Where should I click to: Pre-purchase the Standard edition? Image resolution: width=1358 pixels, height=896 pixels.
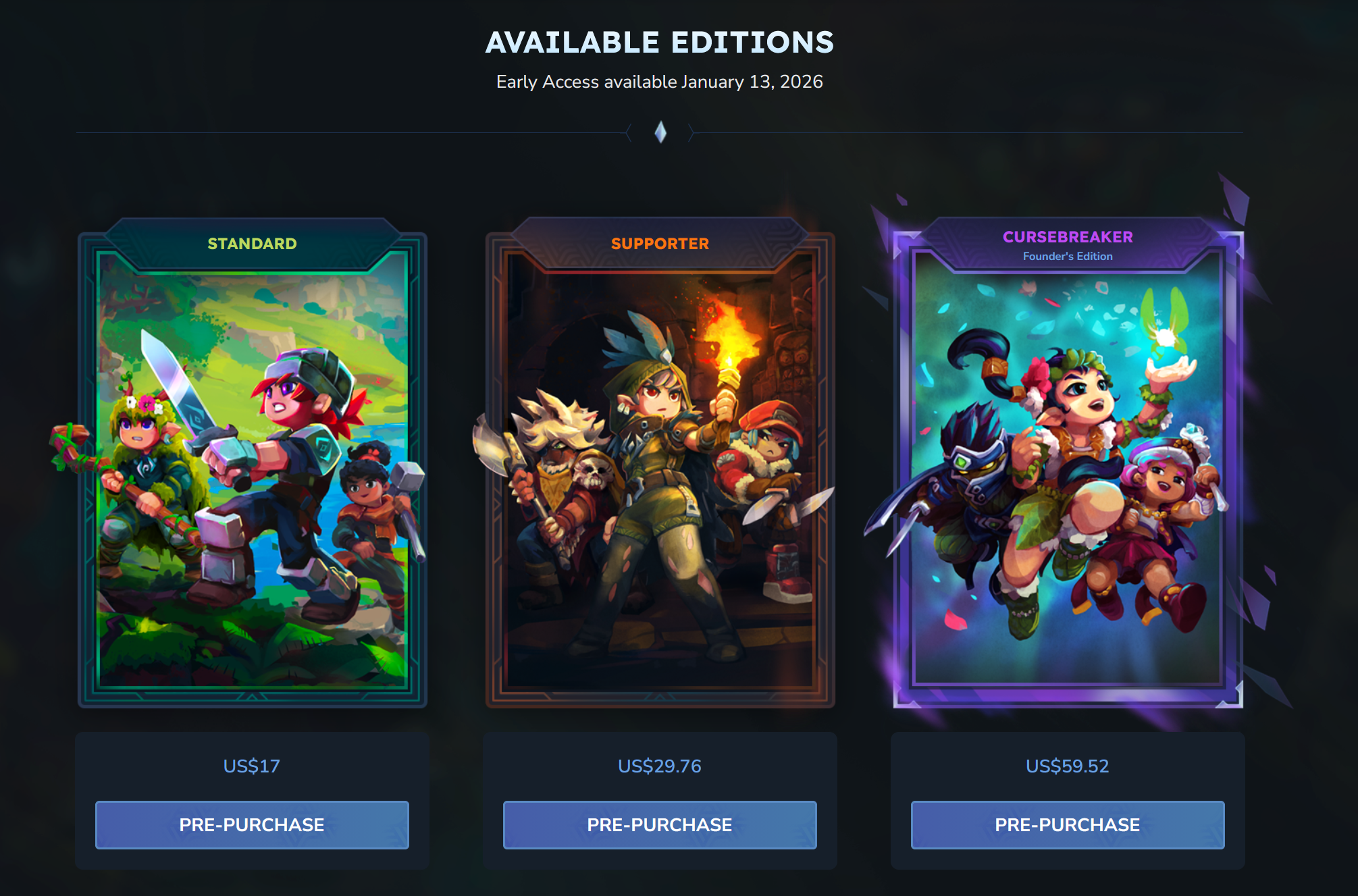coord(252,824)
